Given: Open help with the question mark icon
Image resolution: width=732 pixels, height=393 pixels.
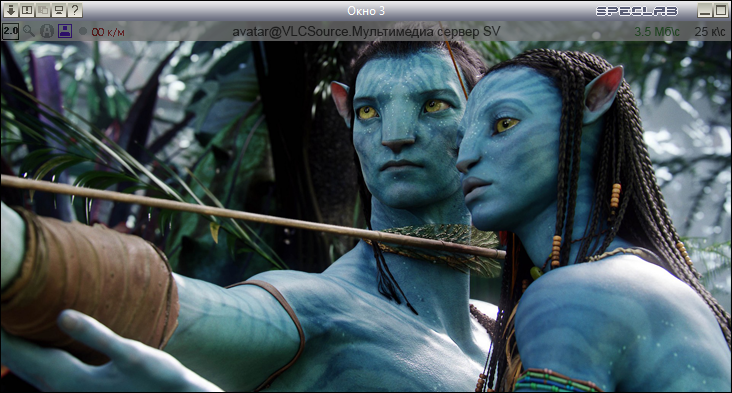Looking at the screenshot, I should pos(75,10).
